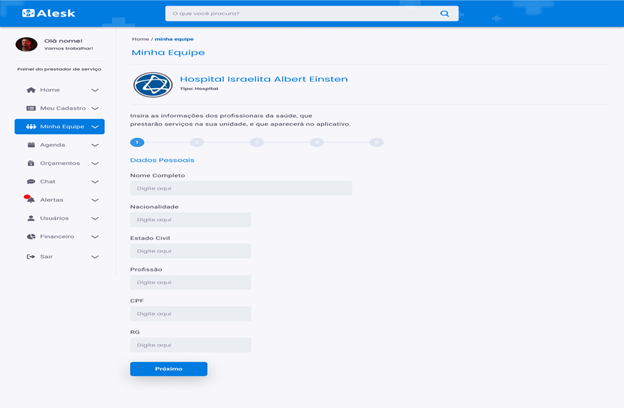Focus the CPF input field

(x=191, y=314)
